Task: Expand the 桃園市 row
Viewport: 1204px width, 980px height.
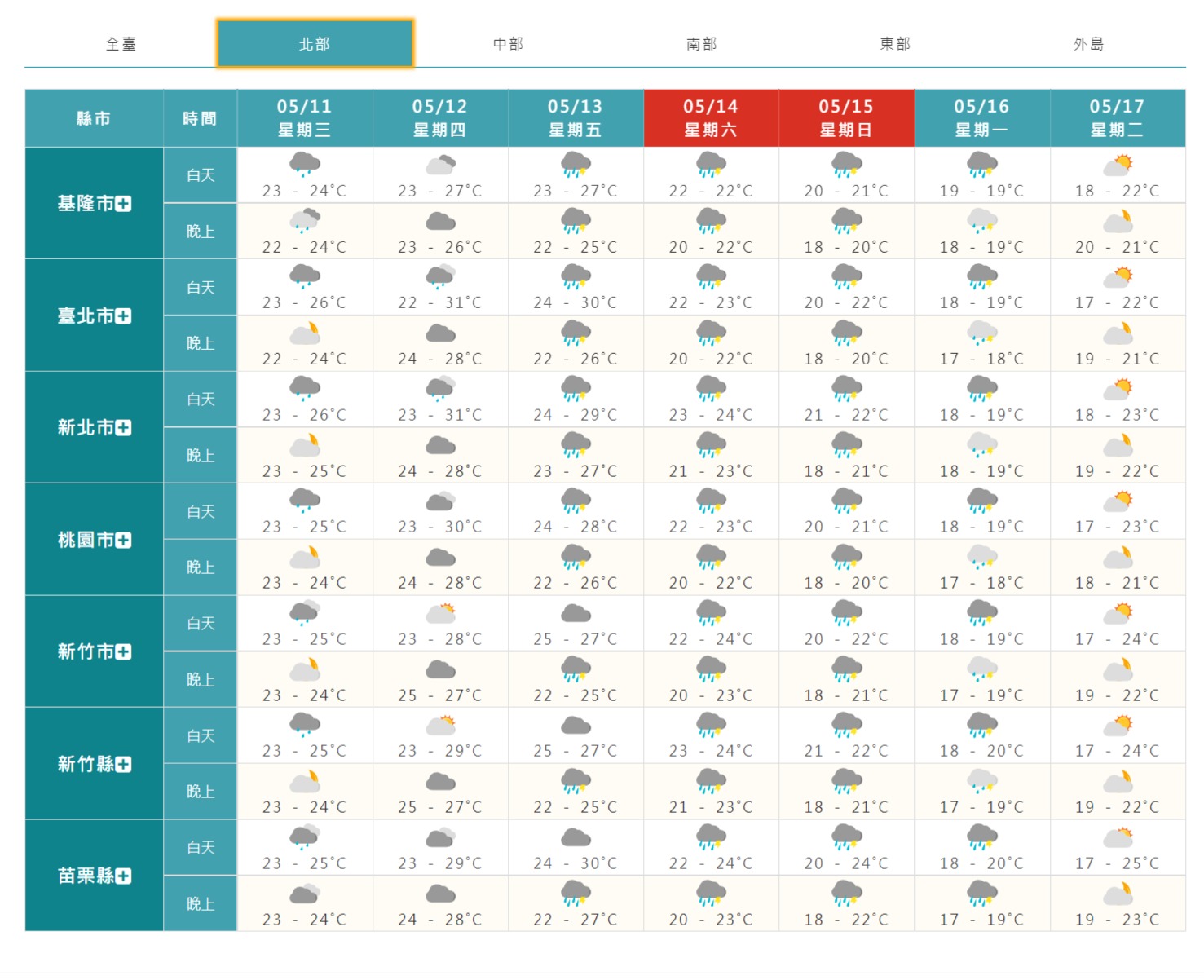Action: pos(123,541)
